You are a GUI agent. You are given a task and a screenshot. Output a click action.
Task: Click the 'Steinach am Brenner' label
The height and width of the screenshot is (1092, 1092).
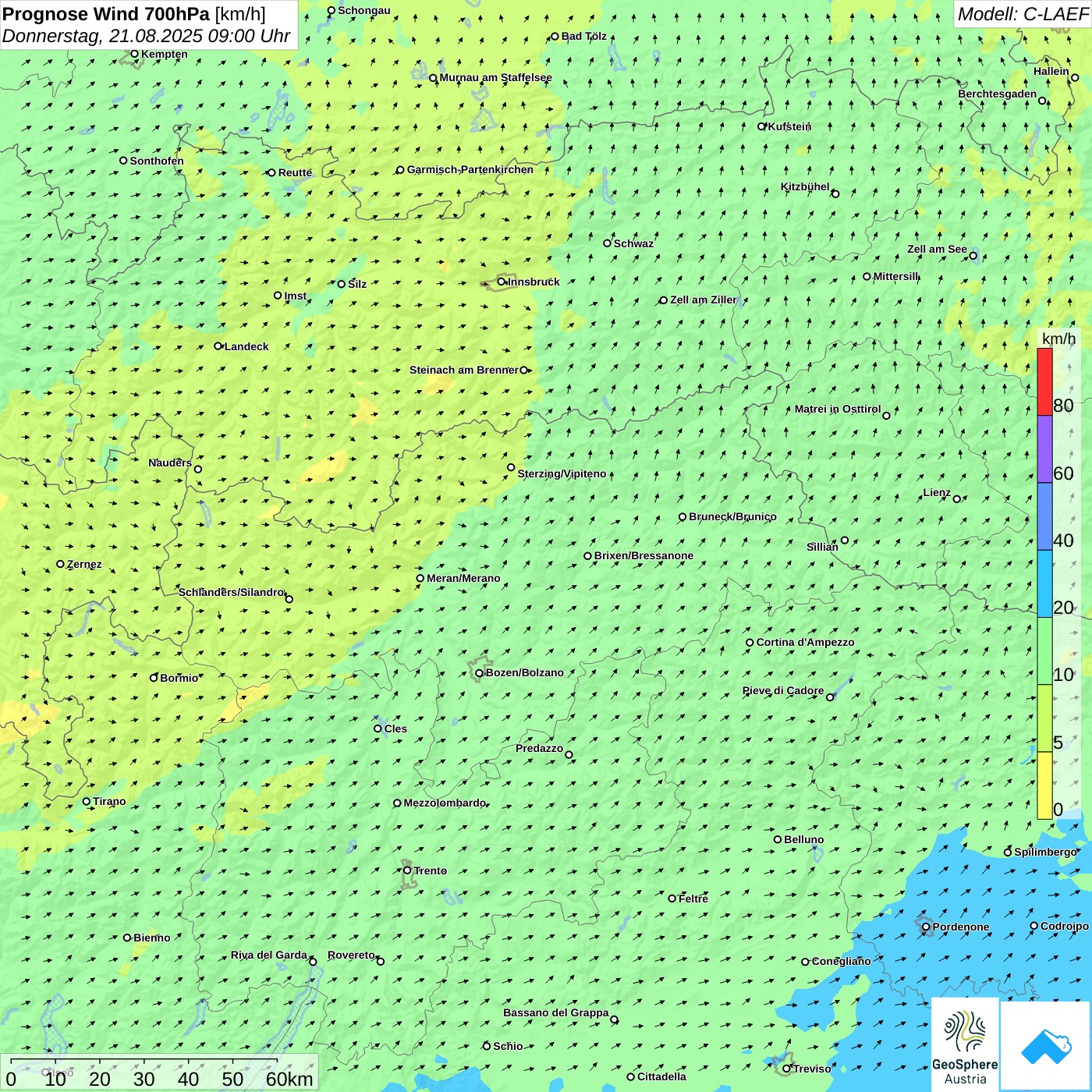tap(463, 370)
